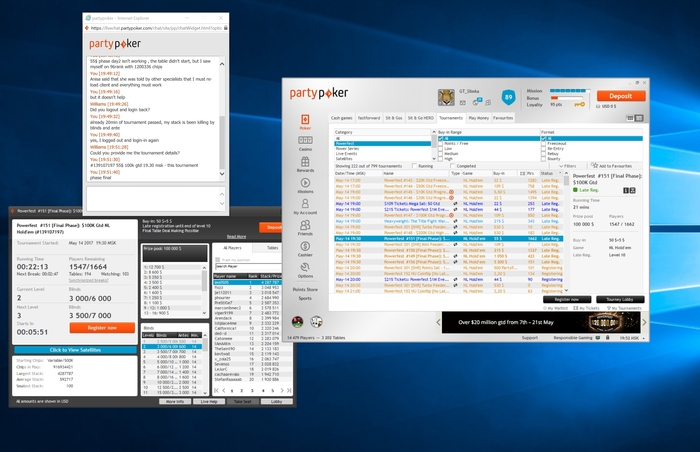The width and height of the screenshot is (700, 452).
Task: Go to first page of player list
Action: [x=217, y=390]
